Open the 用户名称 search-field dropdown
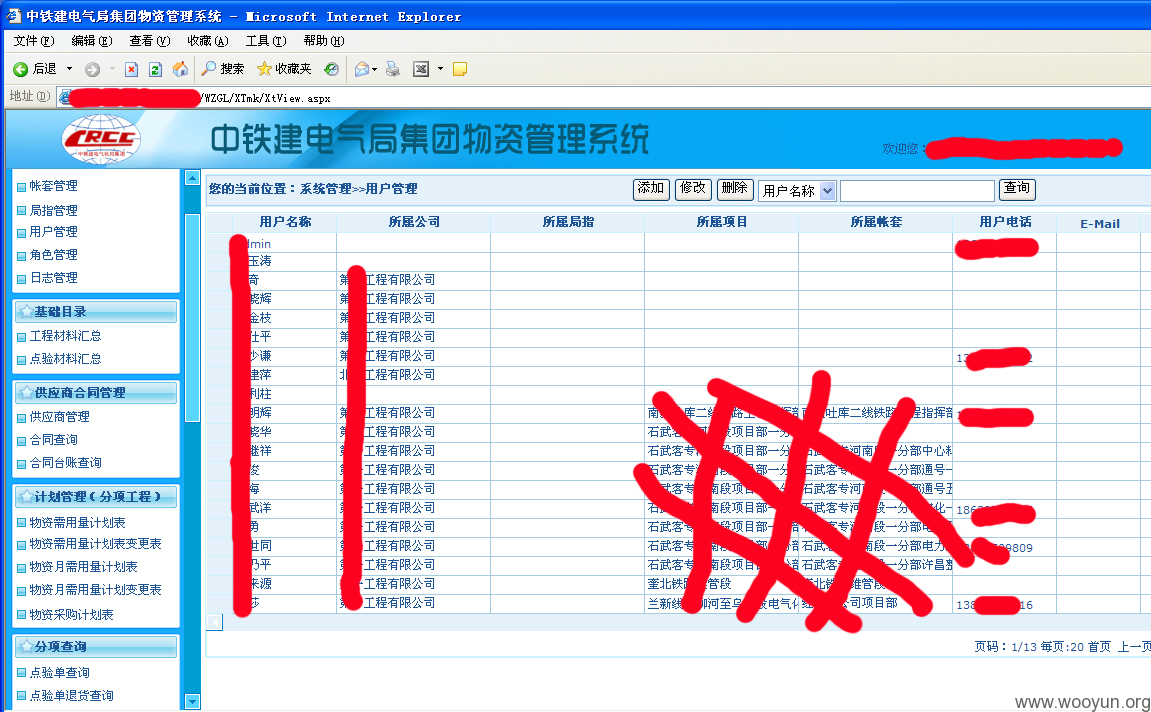 [x=797, y=191]
